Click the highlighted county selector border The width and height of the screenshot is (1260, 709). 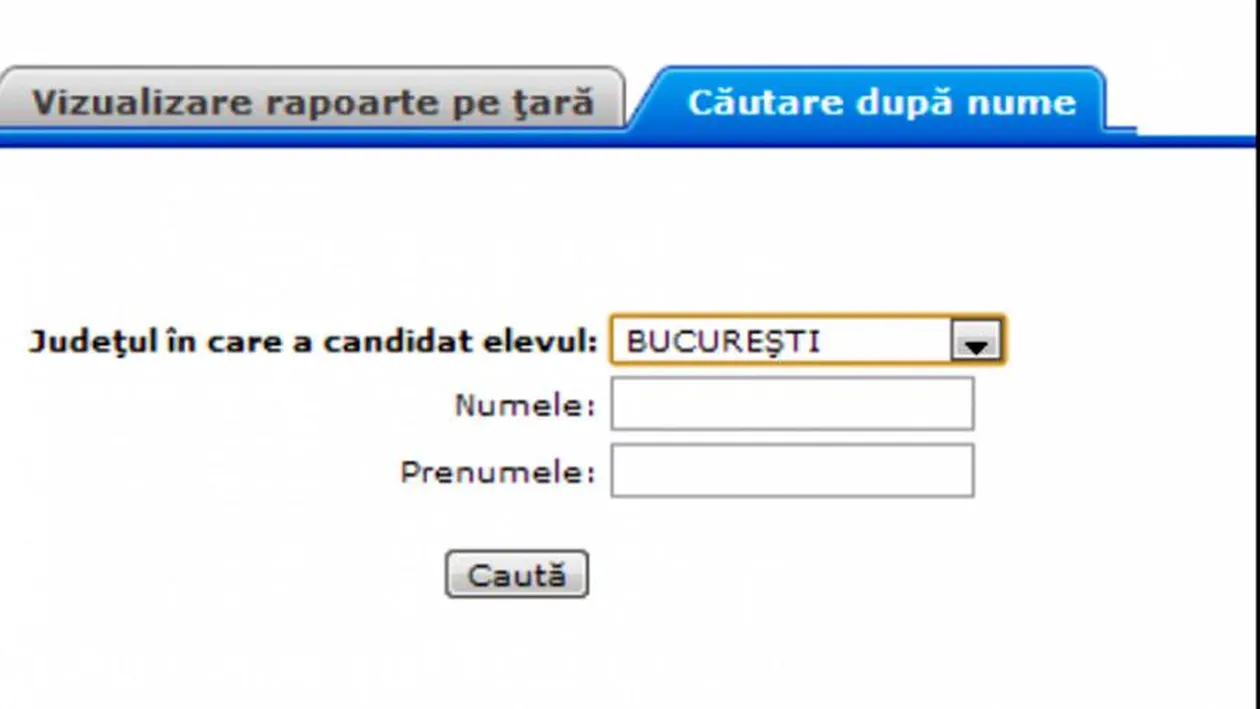click(x=808, y=340)
